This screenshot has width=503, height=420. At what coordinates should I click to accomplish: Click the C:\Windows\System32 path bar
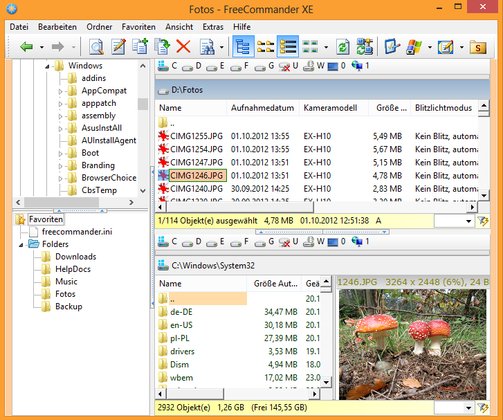pyautogui.click(x=322, y=266)
